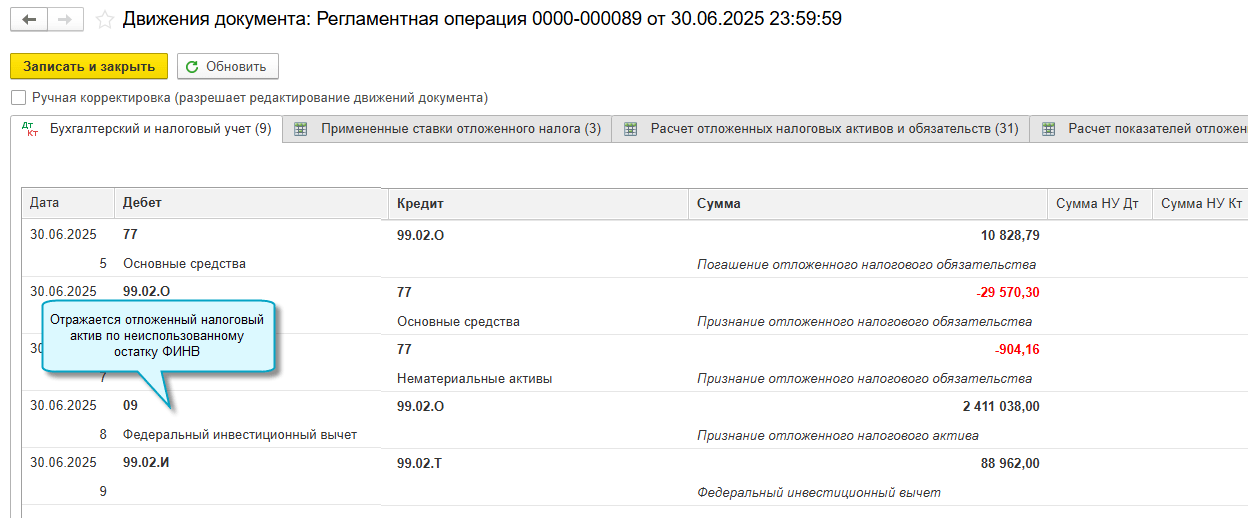Add document to favorites with star icon
The width and height of the screenshot is (1248, 518).
tap(104, 20)
